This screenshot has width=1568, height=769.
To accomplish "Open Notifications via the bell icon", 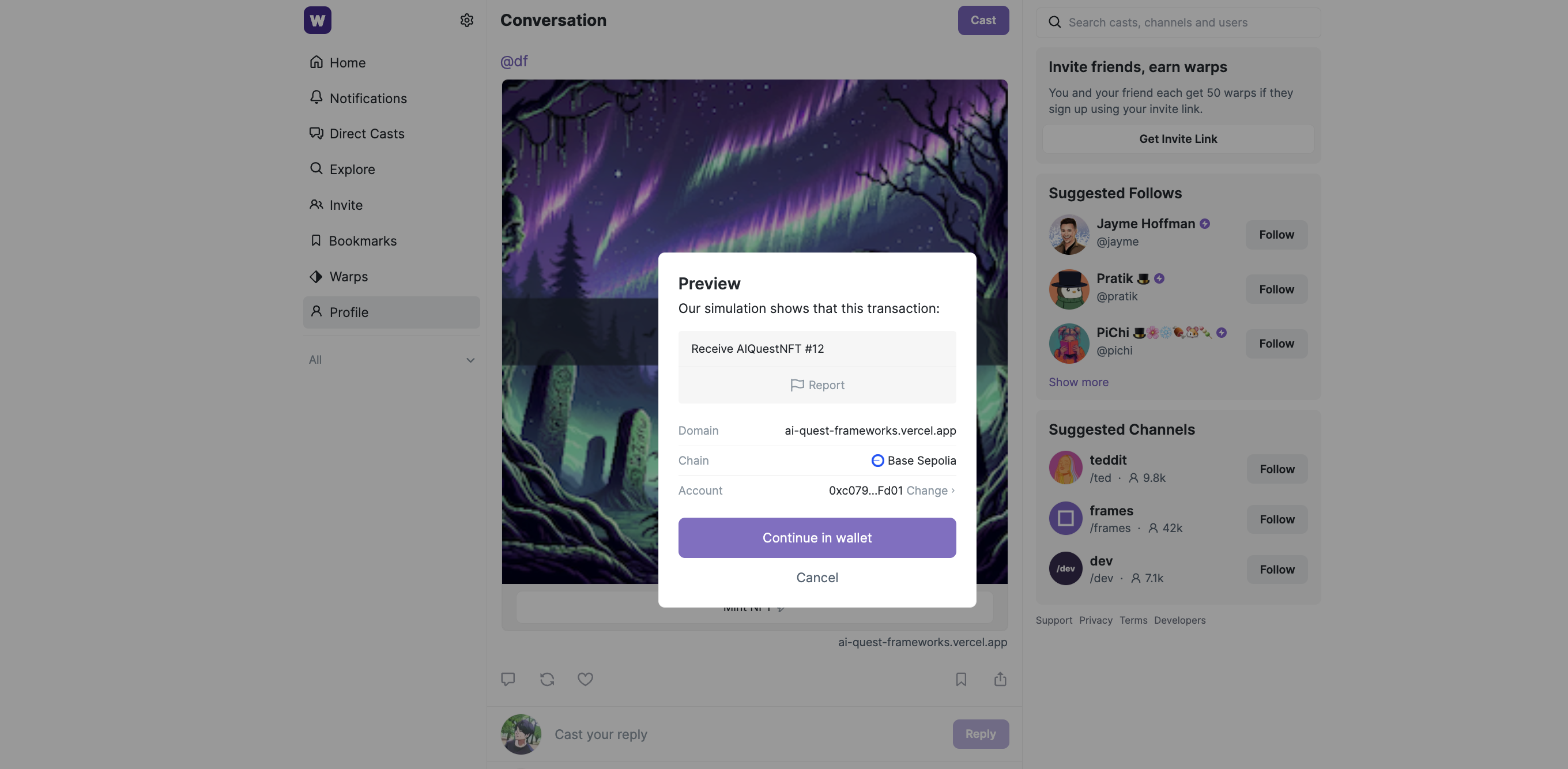I will point(316,97).
